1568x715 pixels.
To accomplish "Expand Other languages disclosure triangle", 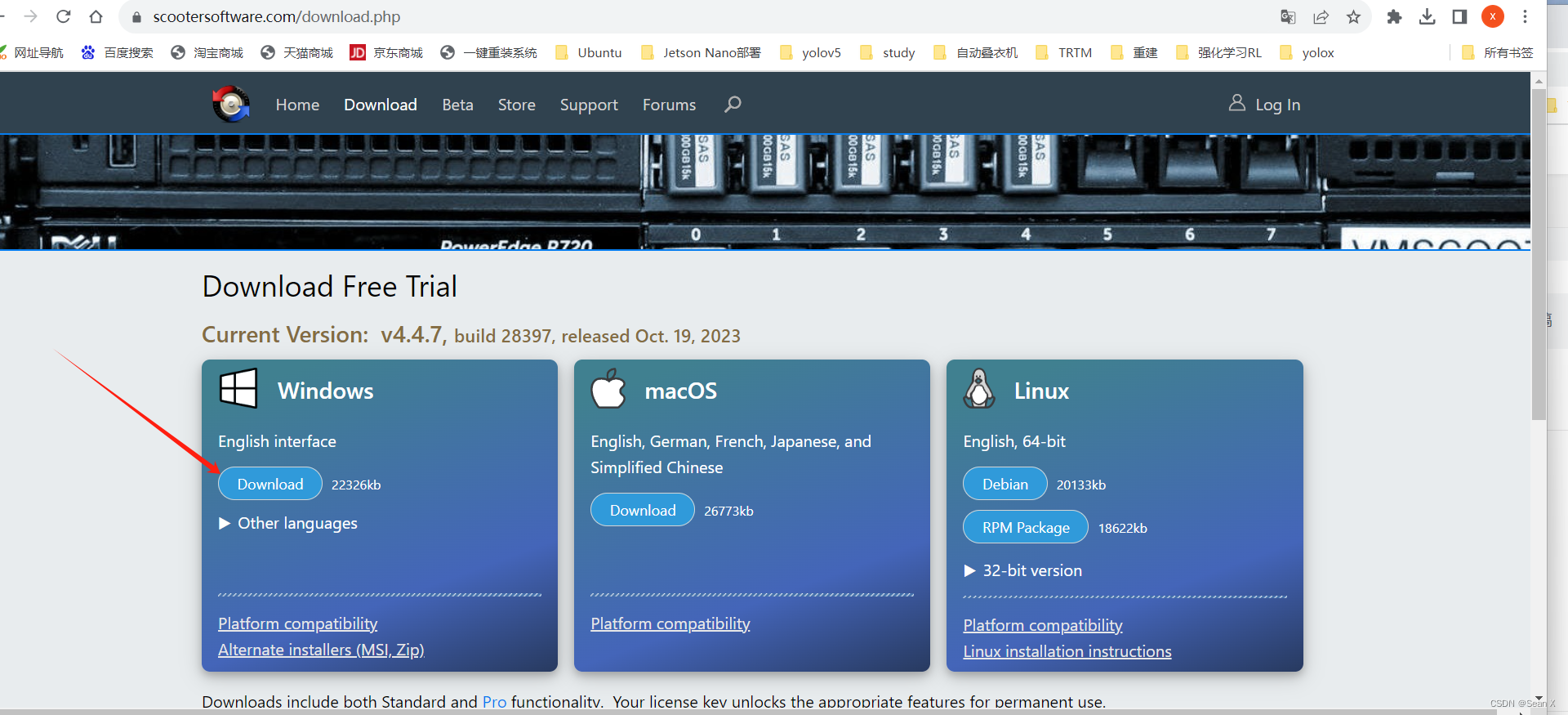I will point(225,523).
